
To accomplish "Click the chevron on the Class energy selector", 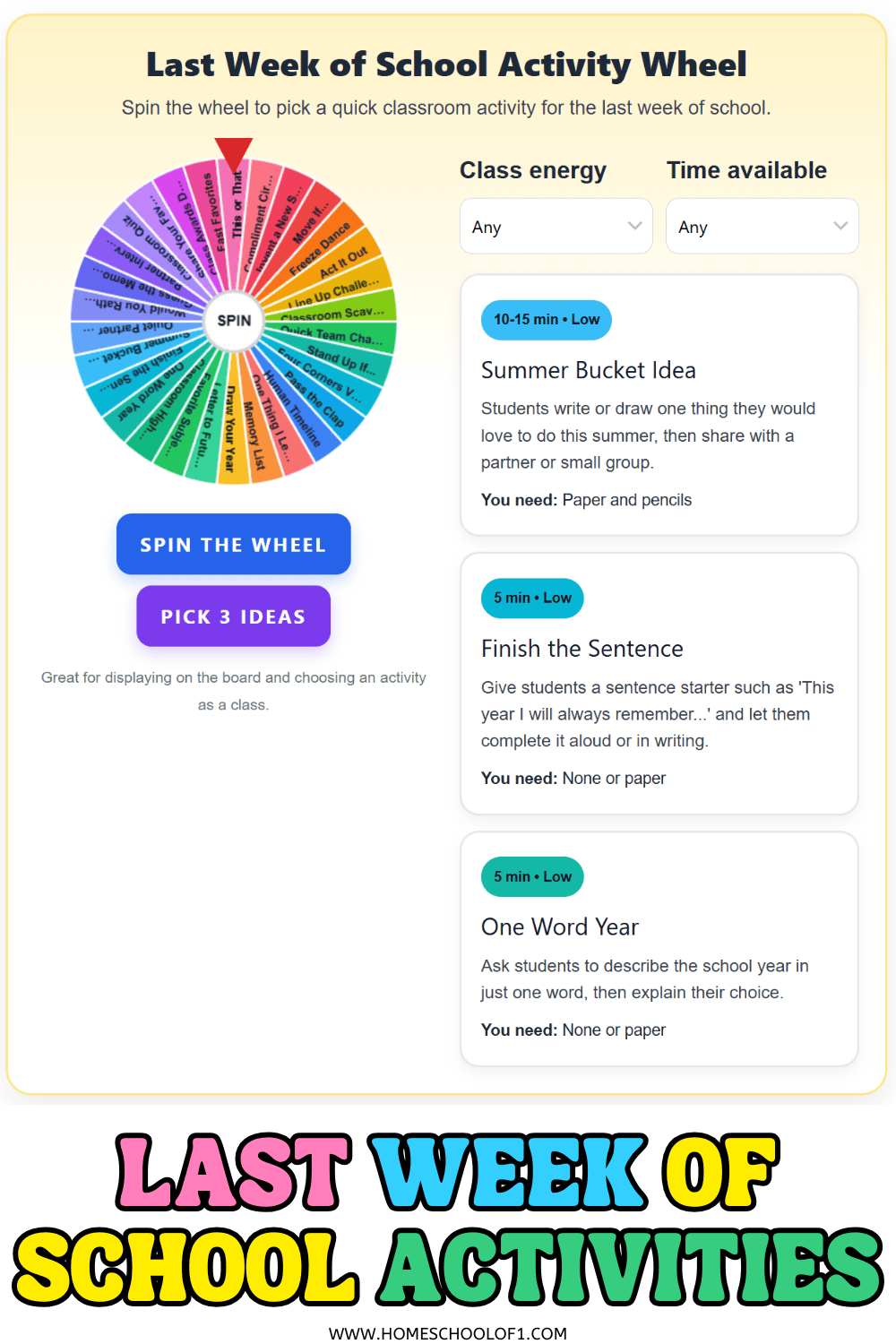I will (634, 226).
